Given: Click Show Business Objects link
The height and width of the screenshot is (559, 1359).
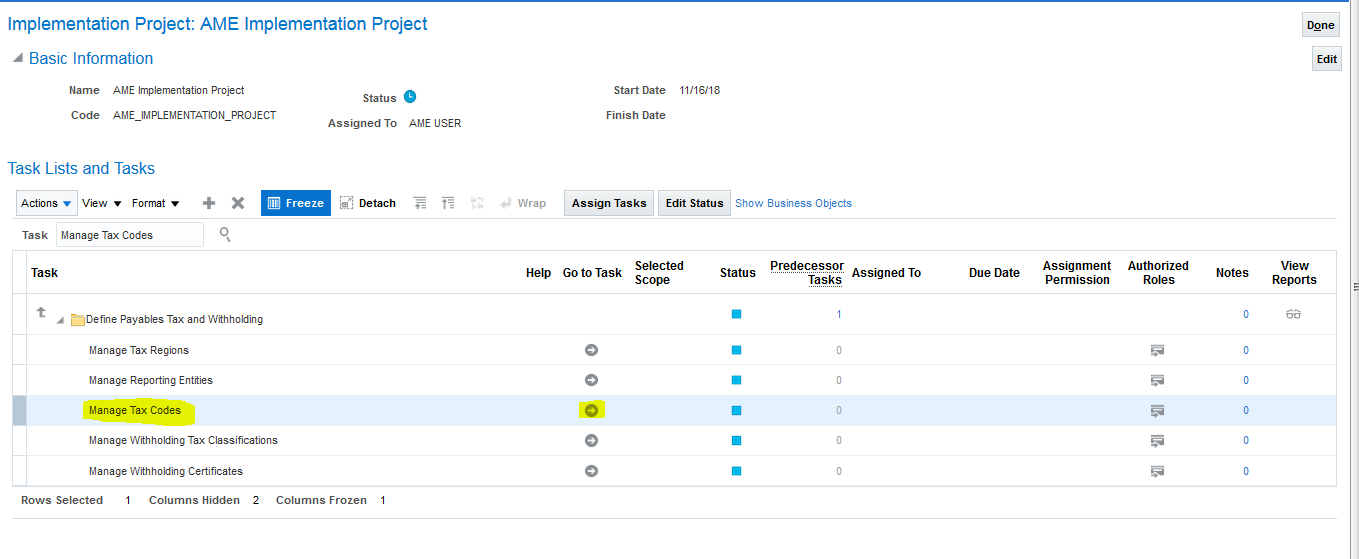Looking at the screenshot, I should [793, 203].
